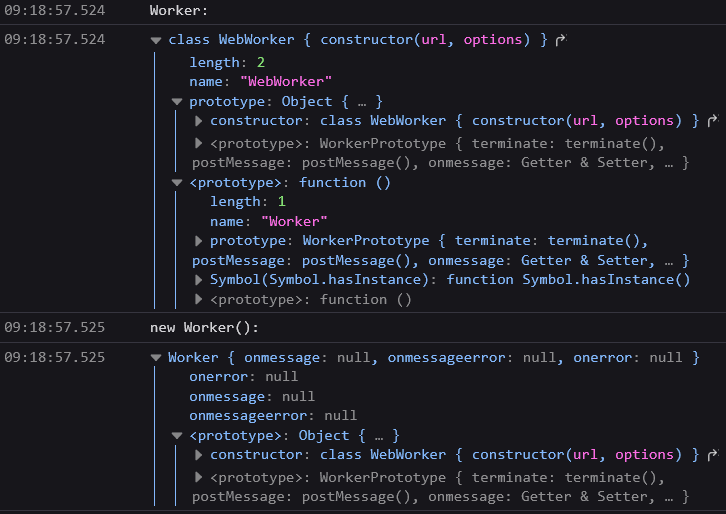Select the 'onmessage: null' property row
The height and width of the screenshot is (514, 726).
pos(252,397)
